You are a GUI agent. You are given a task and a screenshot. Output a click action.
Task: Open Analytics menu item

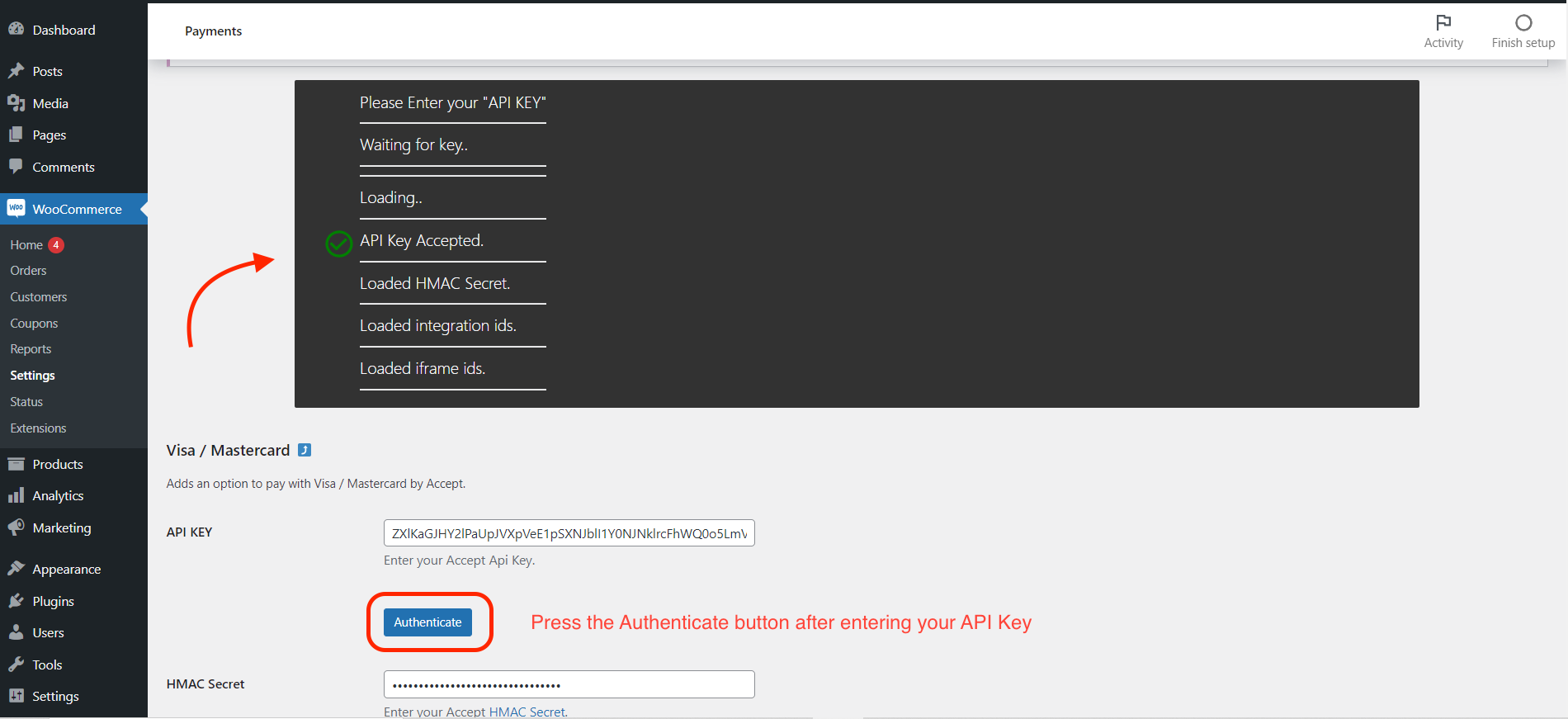pos(58,496)
